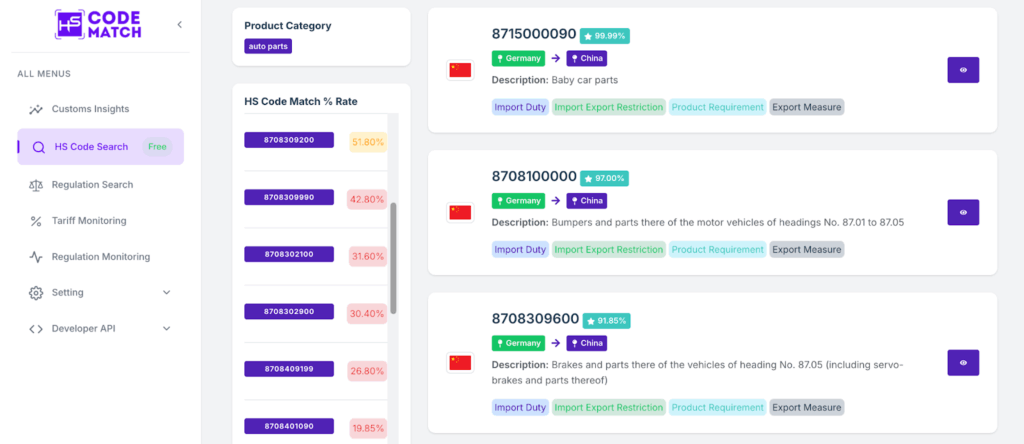The width and height of the screenshot is (1024, 444).
Task: Open the Customs Insights menu item
Action: coord(90,109)
